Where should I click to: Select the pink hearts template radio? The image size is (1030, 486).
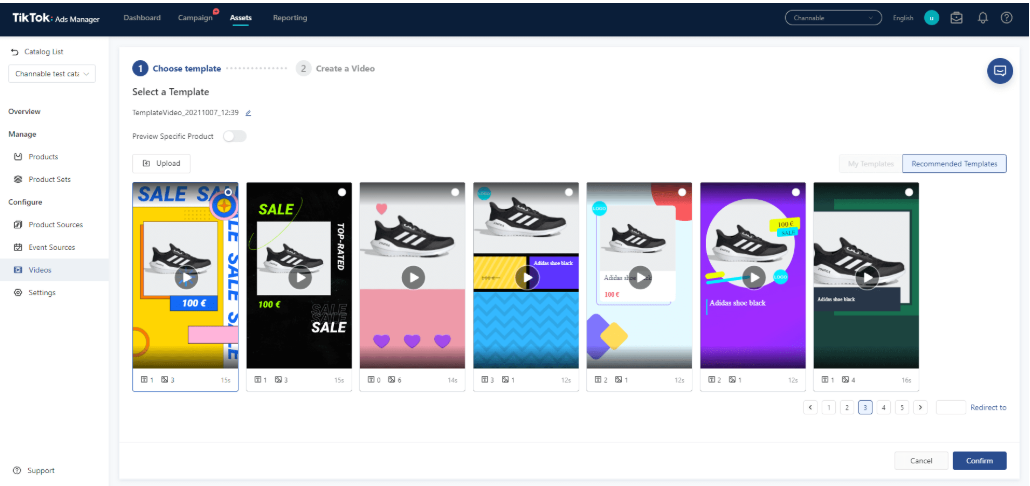[455, 192]
